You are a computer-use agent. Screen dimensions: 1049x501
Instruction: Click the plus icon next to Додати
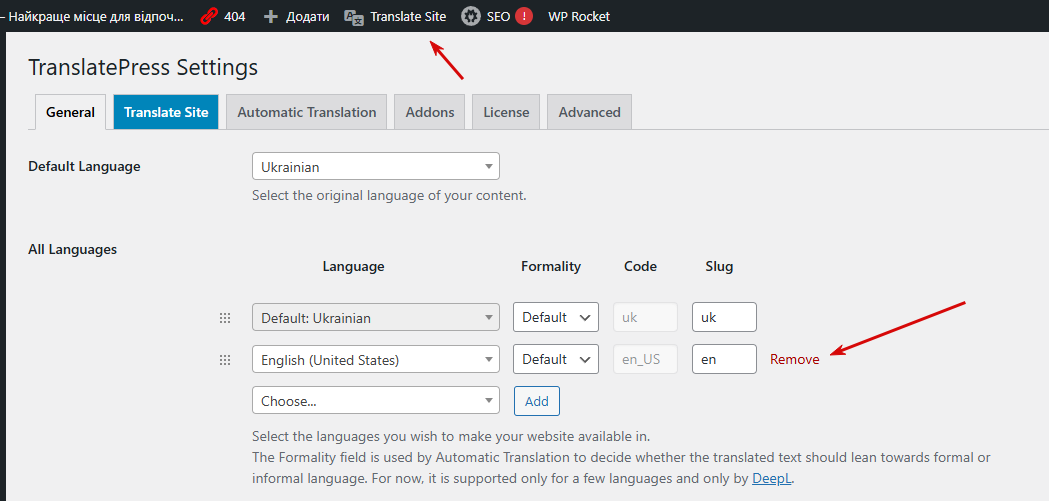tap(270, 16)
